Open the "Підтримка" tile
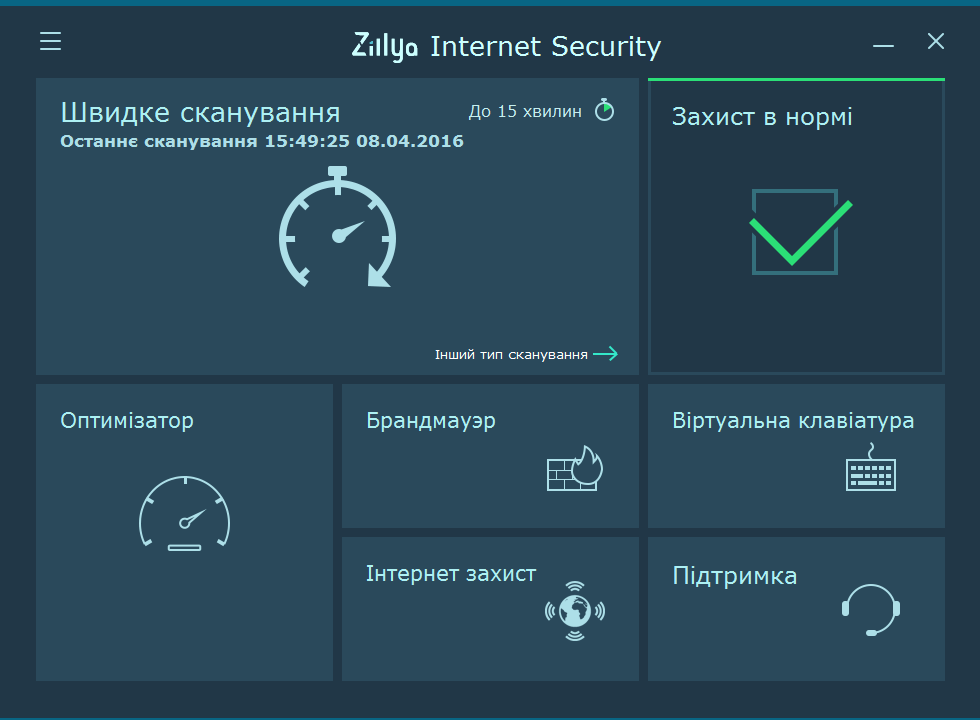Viewport: 980px width, 720px height. [x=796, y=609]
